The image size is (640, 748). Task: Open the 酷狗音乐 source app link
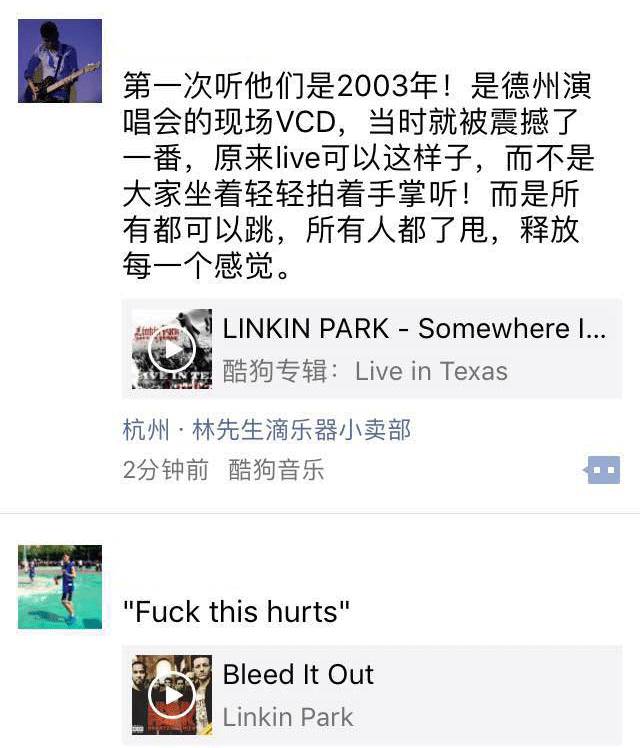(276, 469)
